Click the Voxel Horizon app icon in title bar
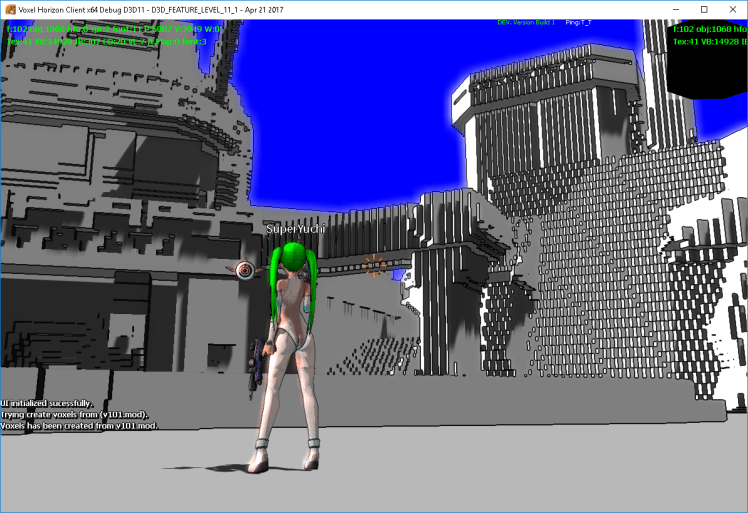 click(10, 10)
